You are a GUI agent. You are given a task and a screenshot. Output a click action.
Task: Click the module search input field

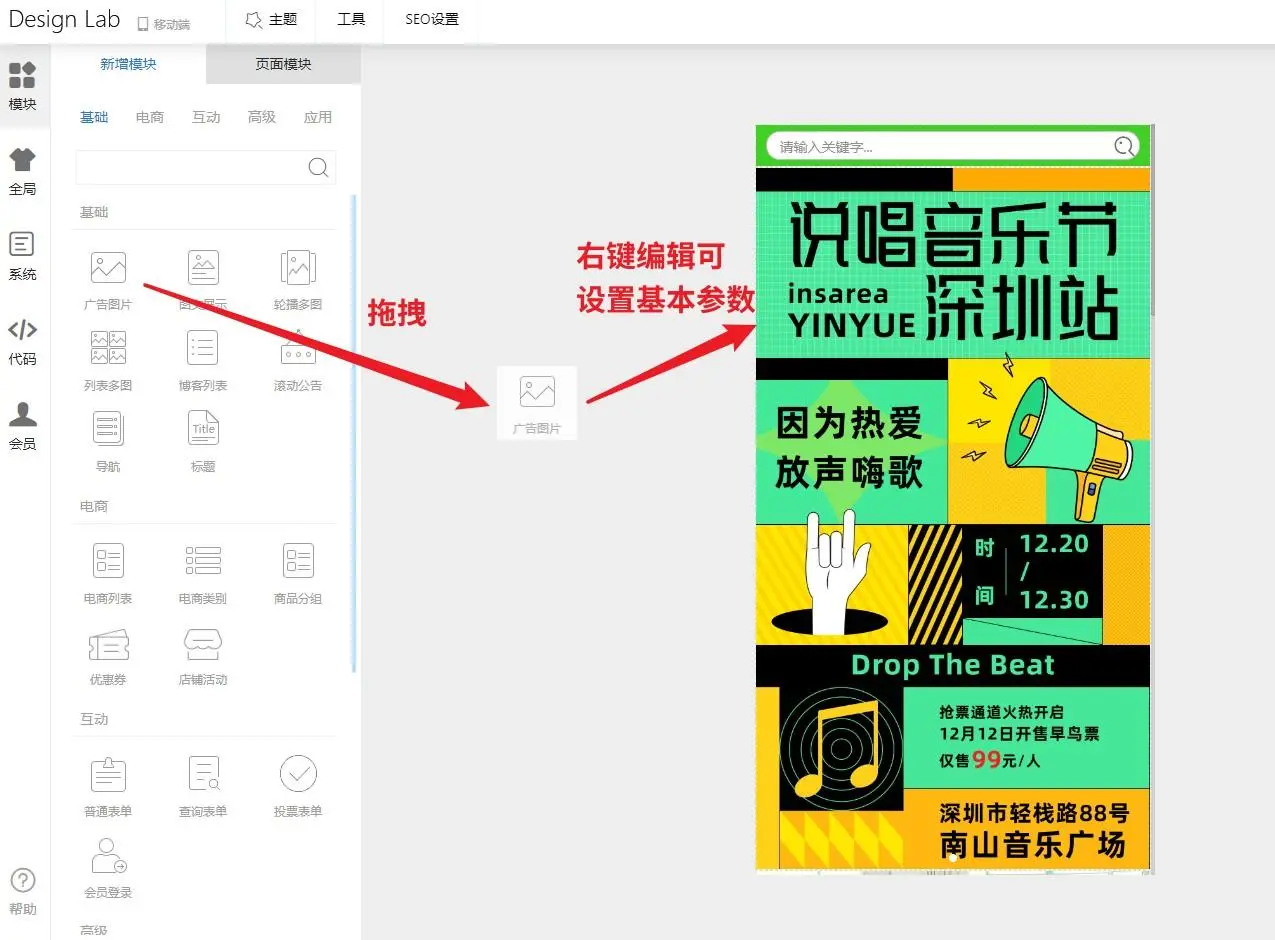pos(190,167)
